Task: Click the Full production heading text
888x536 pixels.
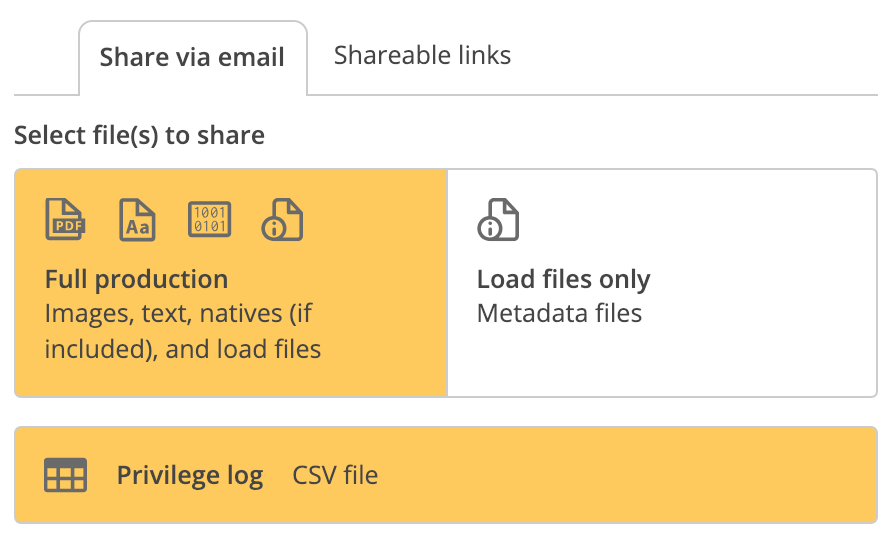Action: coord(136,279)
